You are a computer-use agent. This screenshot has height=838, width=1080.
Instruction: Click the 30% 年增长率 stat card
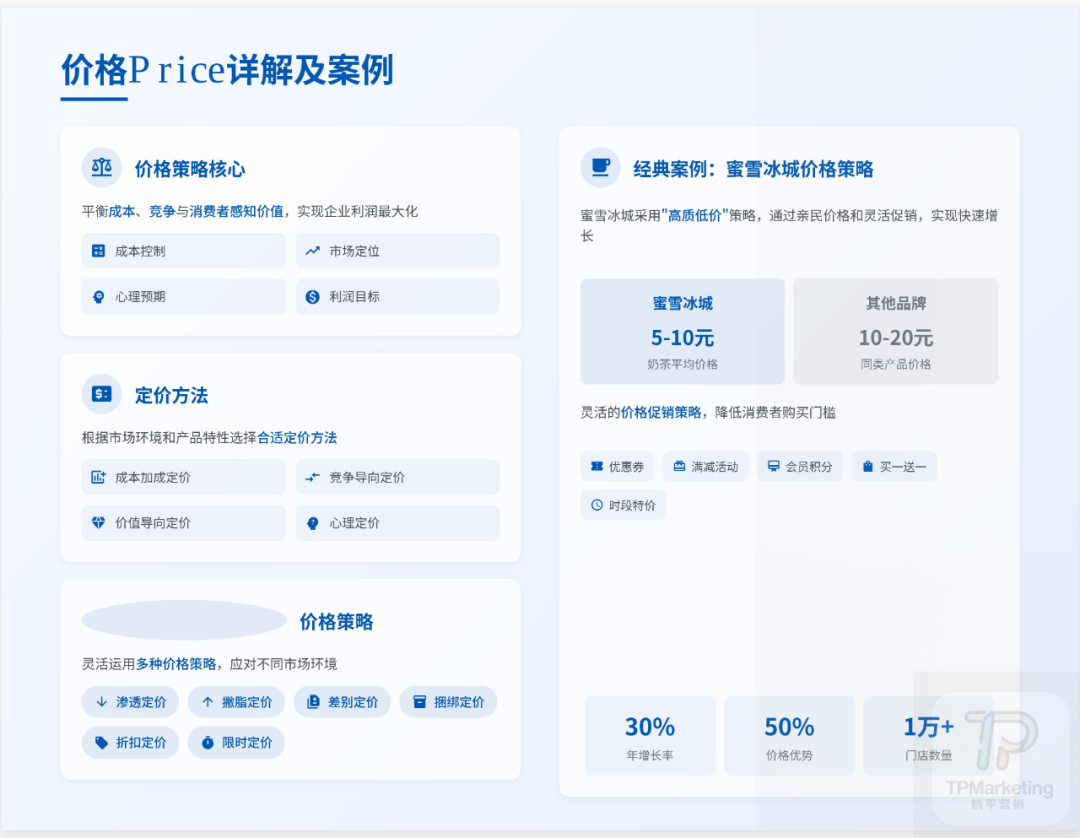pos(650,735)
